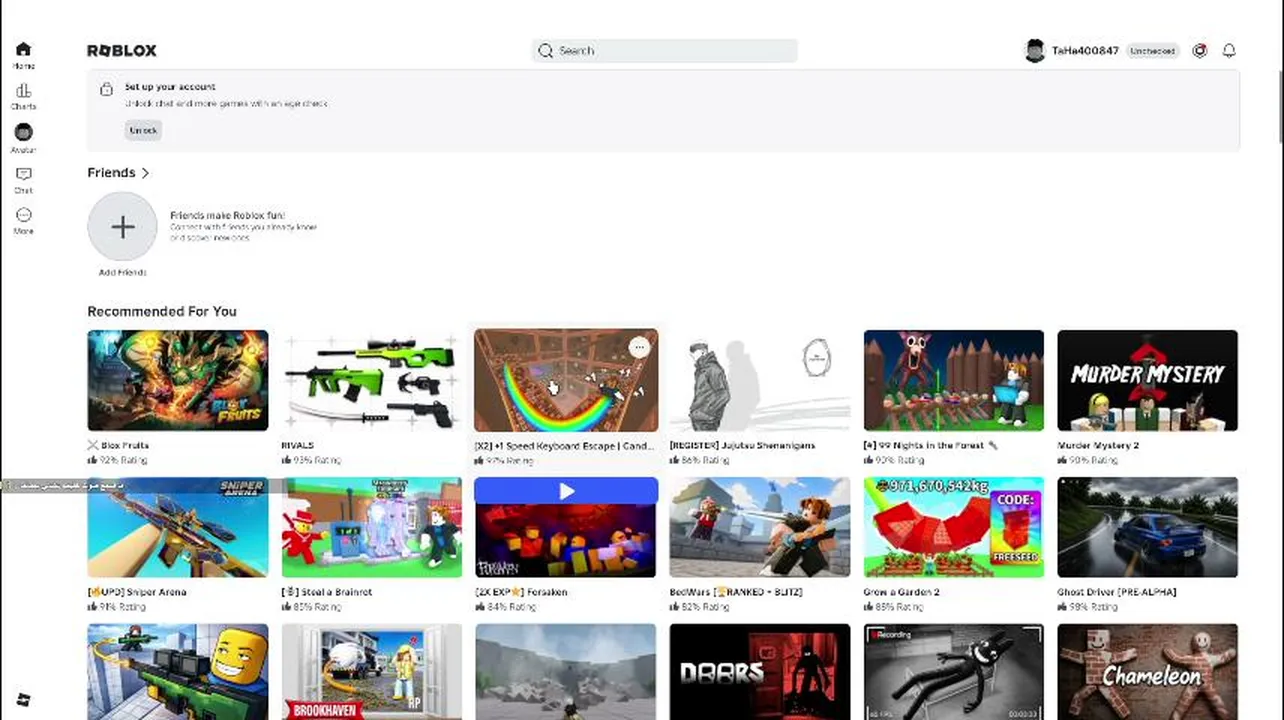Viewport: 1284px width, 720px height.
Task: Click the search magnifier icon
Action: click(545, 51)
